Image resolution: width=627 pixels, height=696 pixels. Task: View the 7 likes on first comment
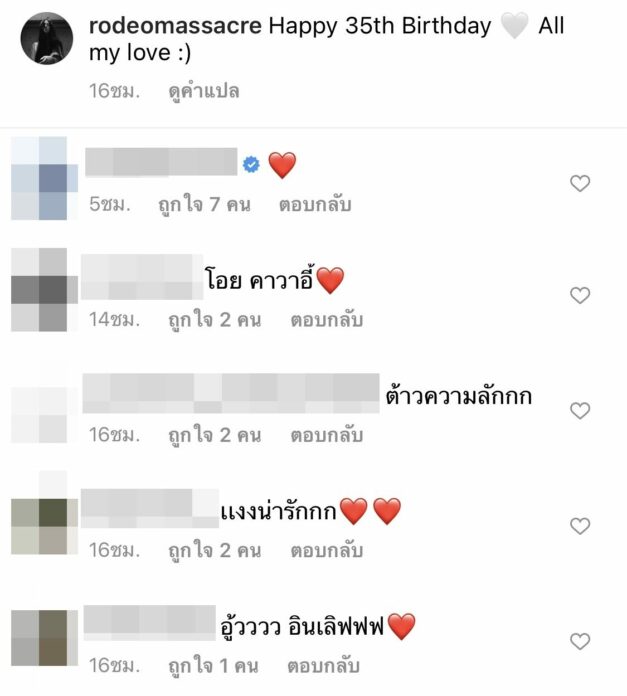click(205, 205)
